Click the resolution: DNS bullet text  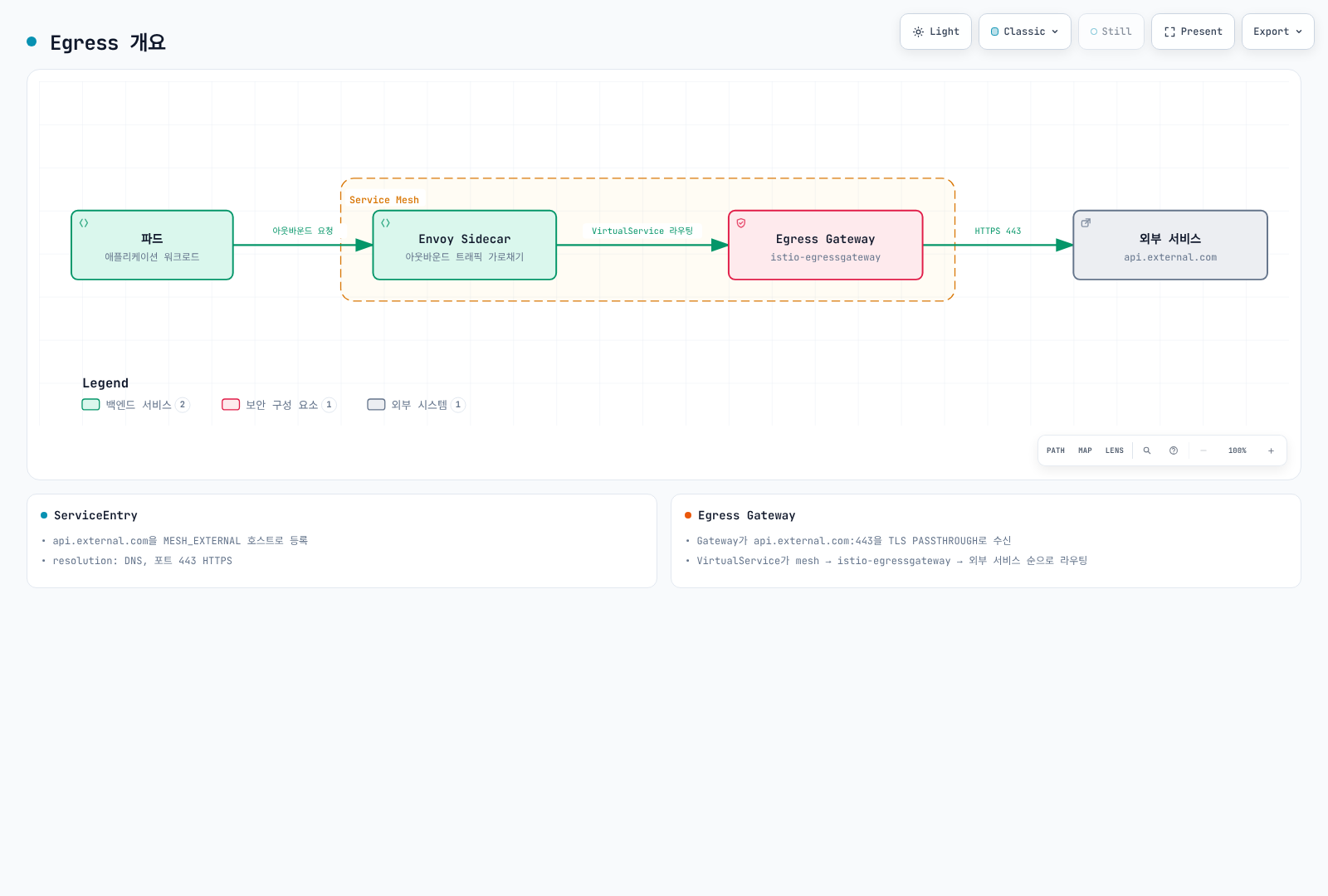tap(142, 561)
